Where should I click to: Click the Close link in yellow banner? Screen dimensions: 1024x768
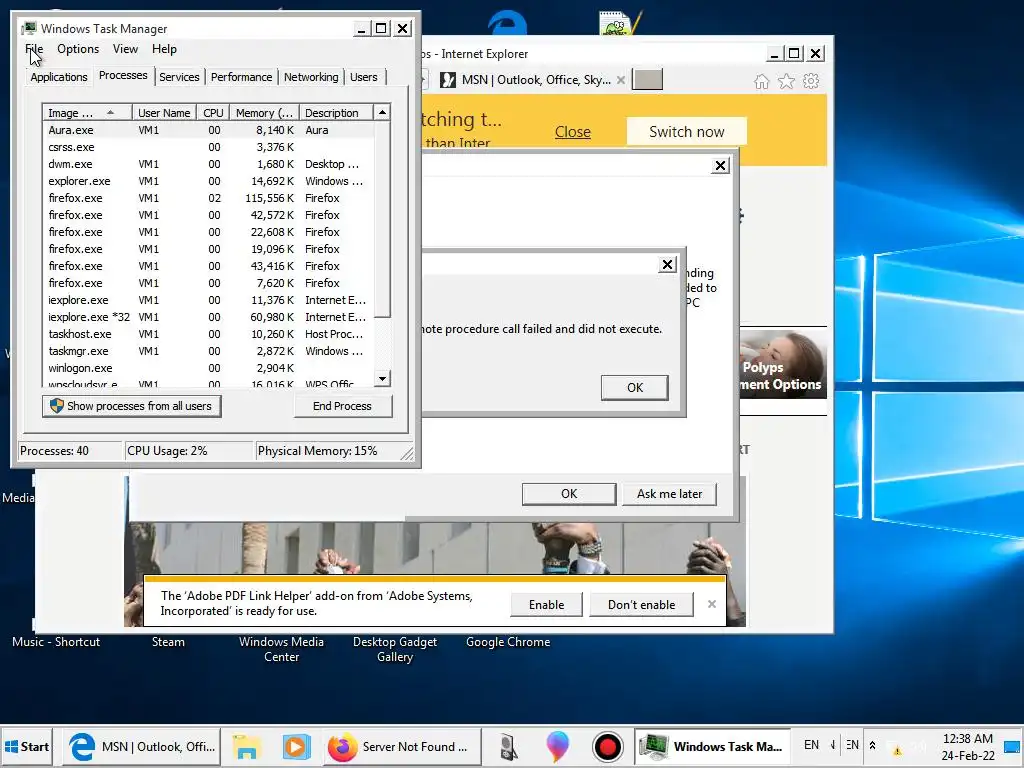point(573,132)
